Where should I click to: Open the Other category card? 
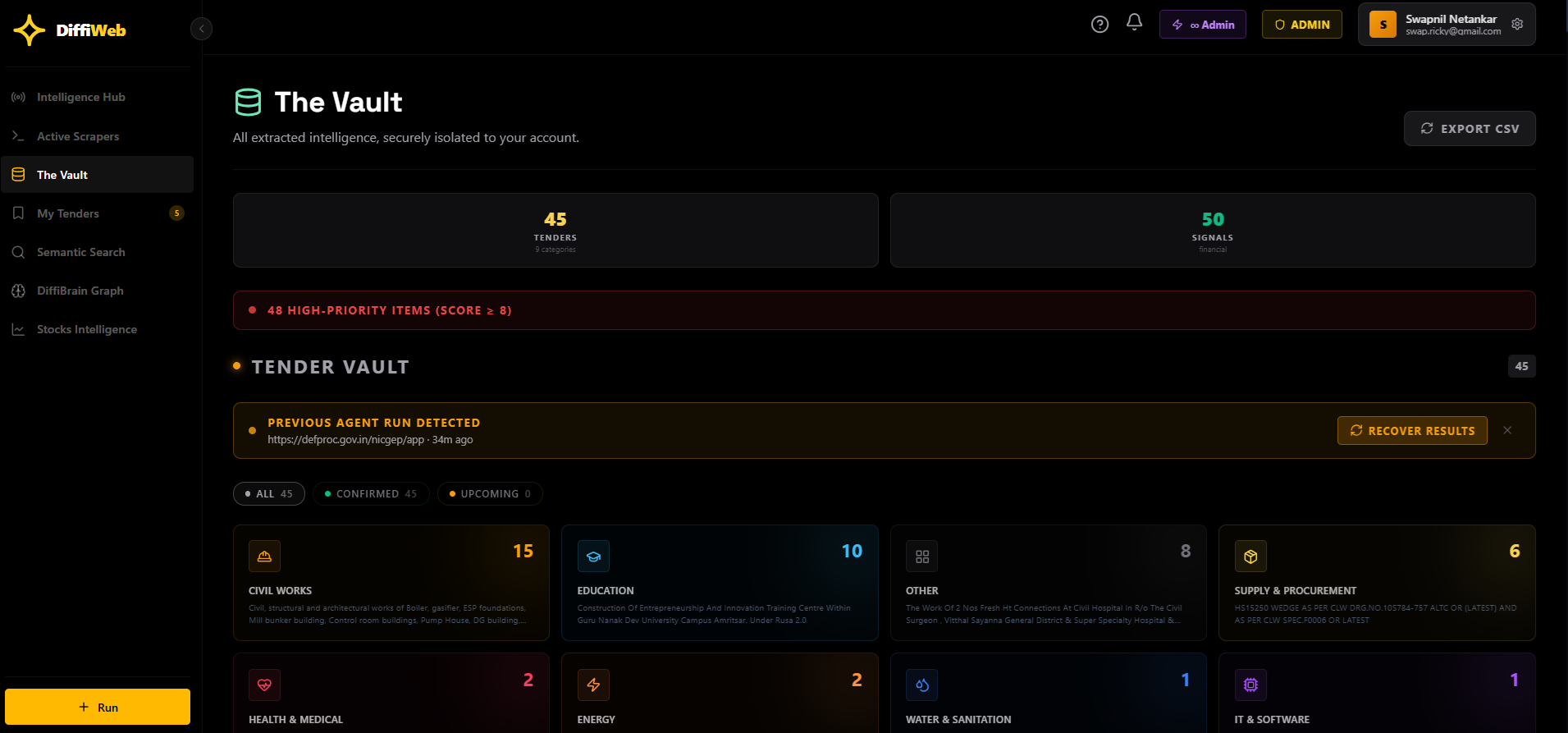point(1049,583)
